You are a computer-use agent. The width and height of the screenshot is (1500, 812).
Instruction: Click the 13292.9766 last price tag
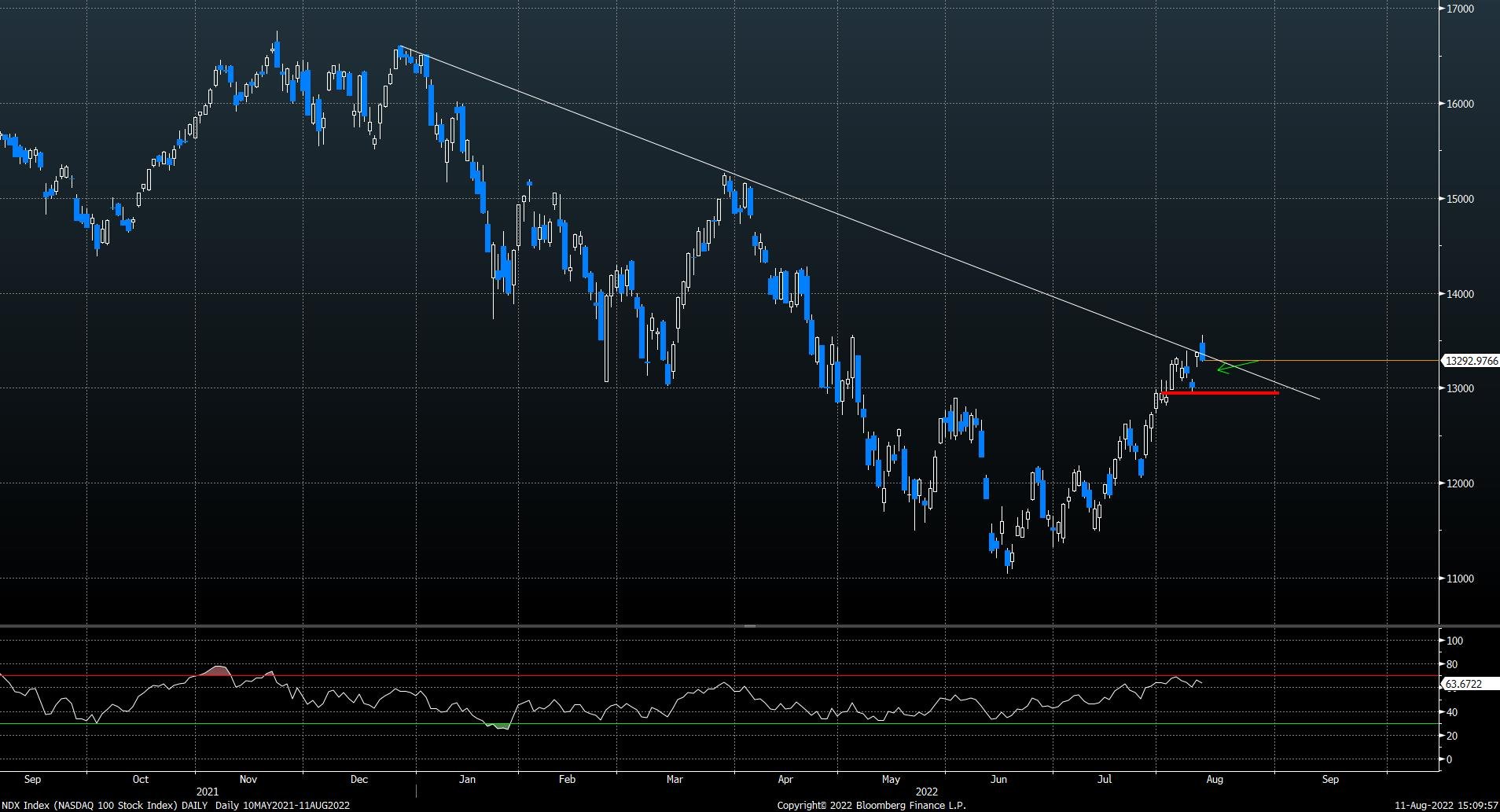click(x=1470, y=361)
